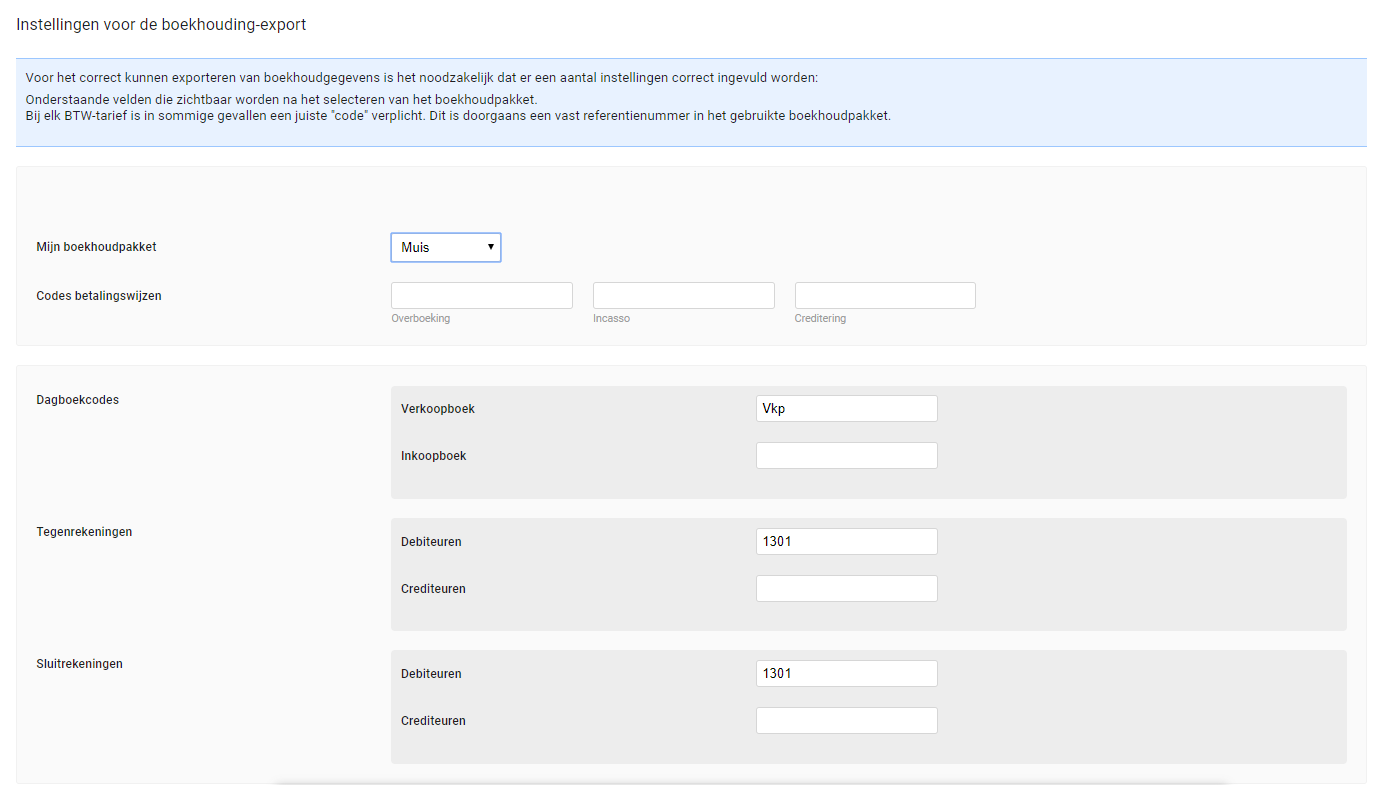Click the 'Crediteuren' label under Sluitrekeningen

point(433,721)
